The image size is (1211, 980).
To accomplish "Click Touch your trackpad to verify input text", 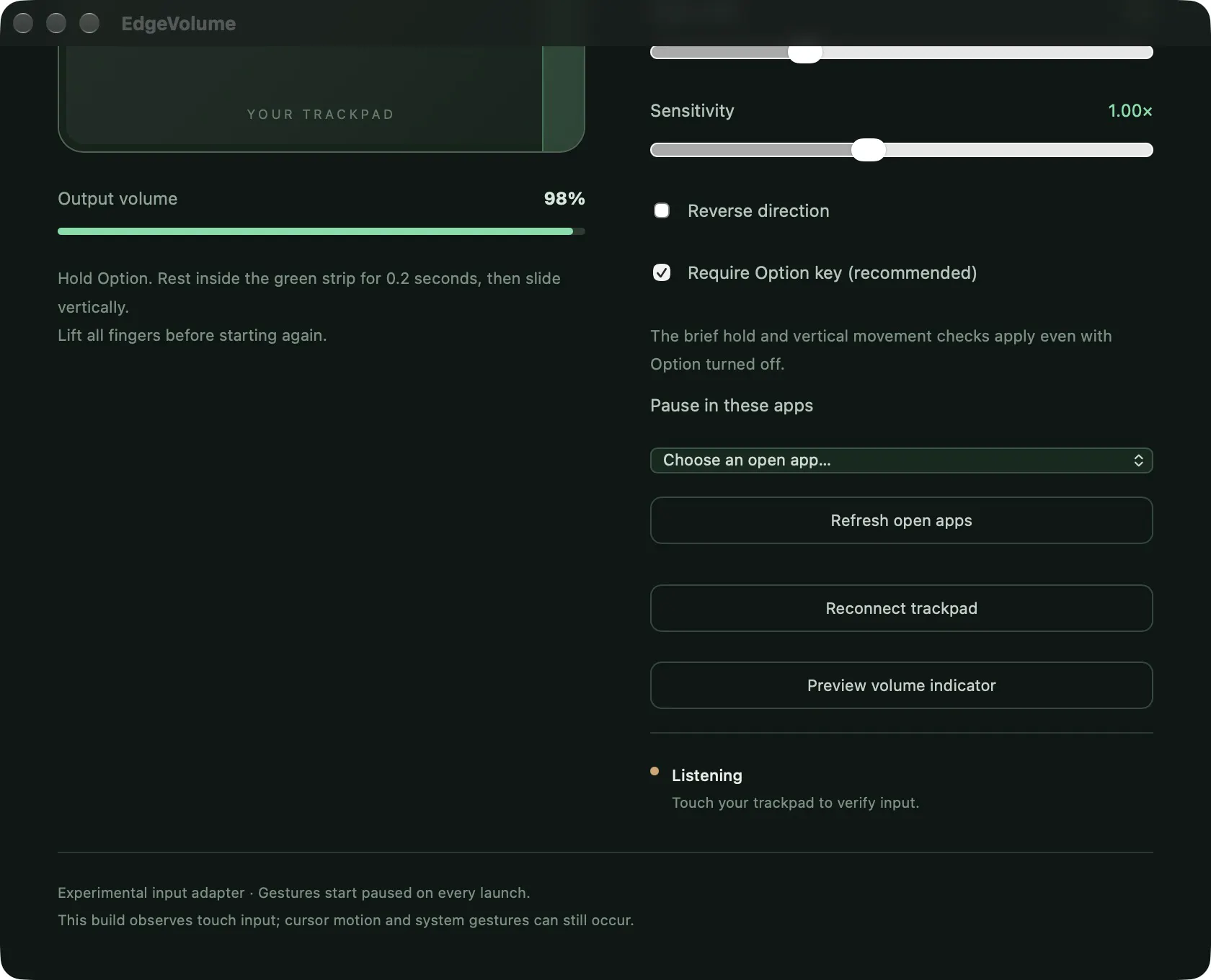I will coord(795,803).
